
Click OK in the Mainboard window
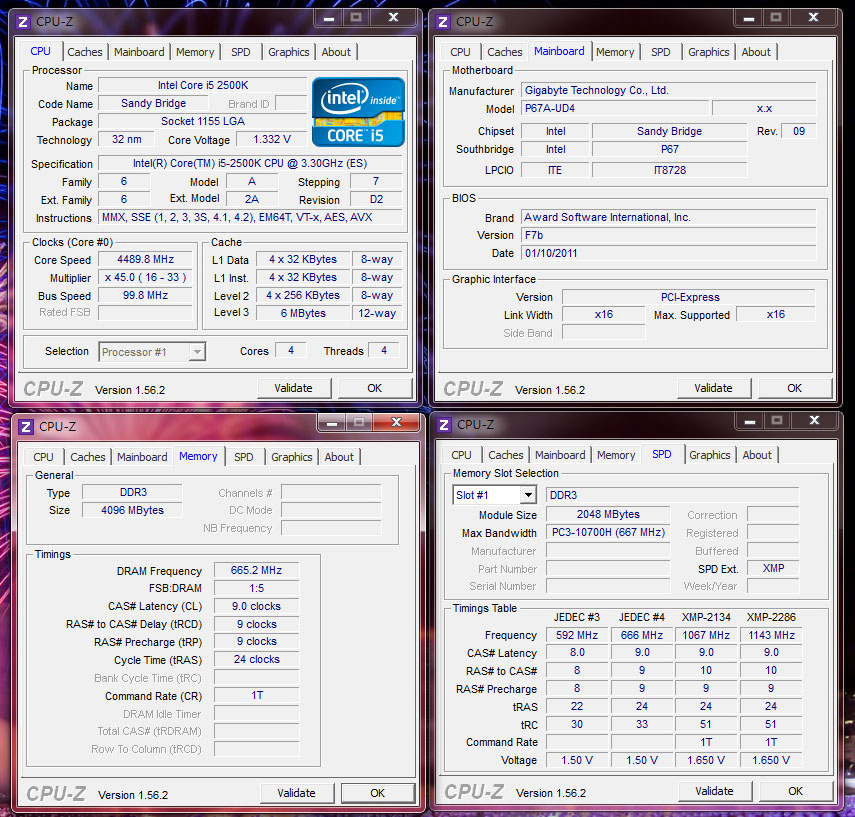(x=794, y=388)
